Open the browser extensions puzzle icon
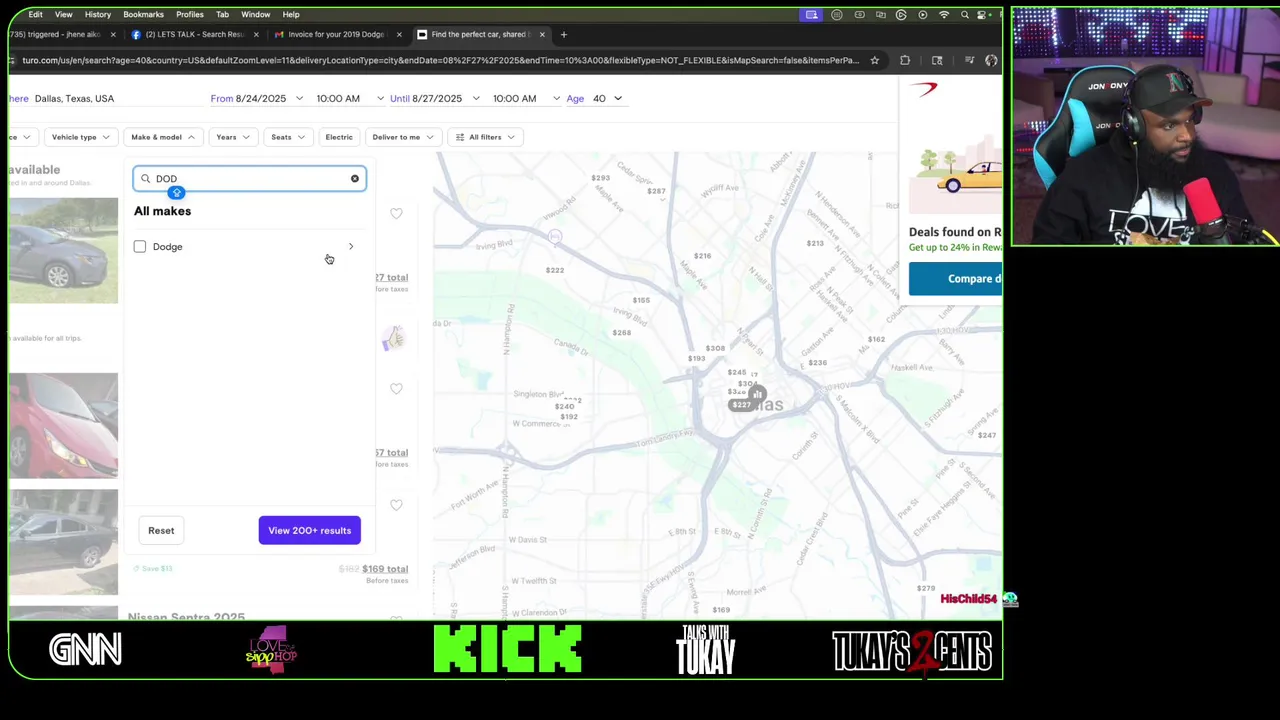The height and width of the screenshot is (720, 1280). (x=905, y=60)
